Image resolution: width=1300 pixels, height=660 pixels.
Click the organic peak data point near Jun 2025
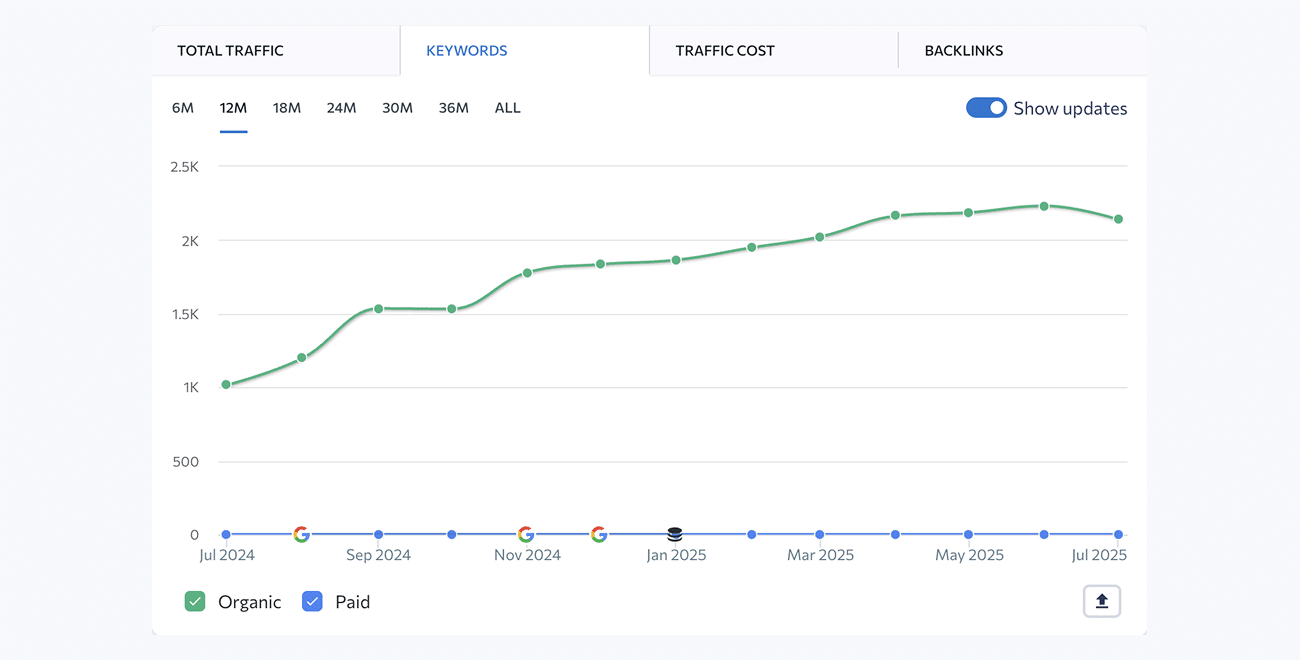[x=1044, y=206]
